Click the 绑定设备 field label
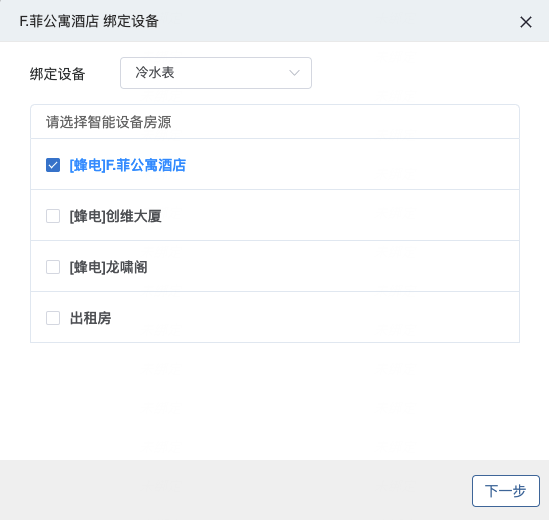The height and width of the screenshot is (520, 549). [57, 74]
